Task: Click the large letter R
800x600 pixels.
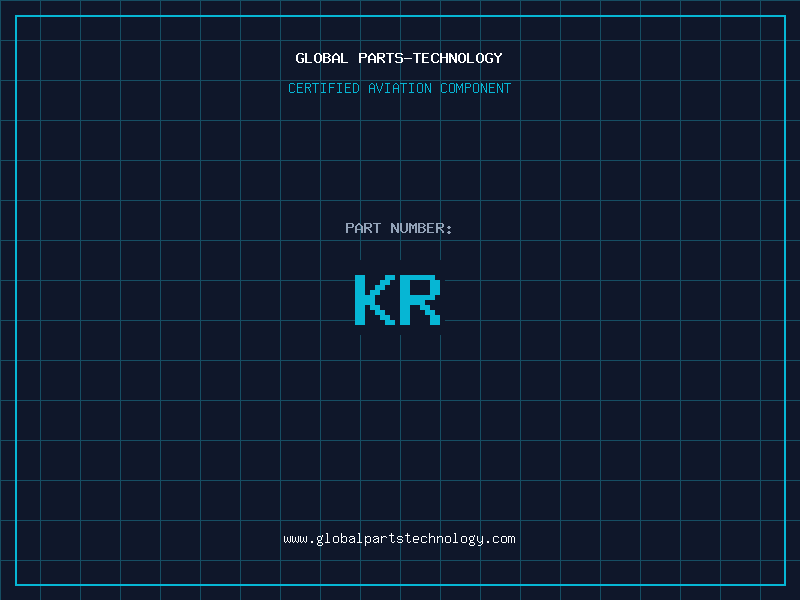Action: [x=421, y=300]
